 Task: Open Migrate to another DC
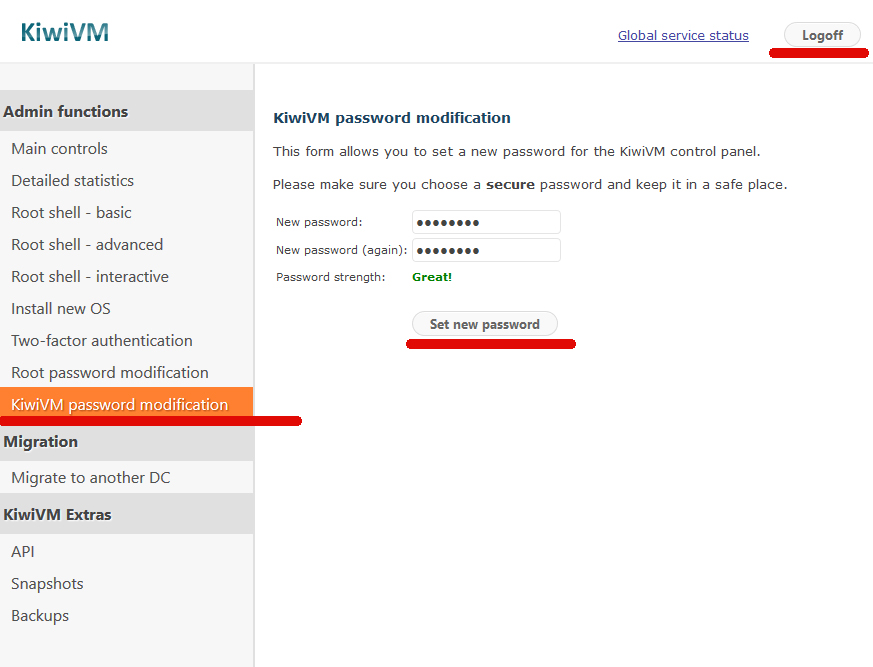(91, 478)
